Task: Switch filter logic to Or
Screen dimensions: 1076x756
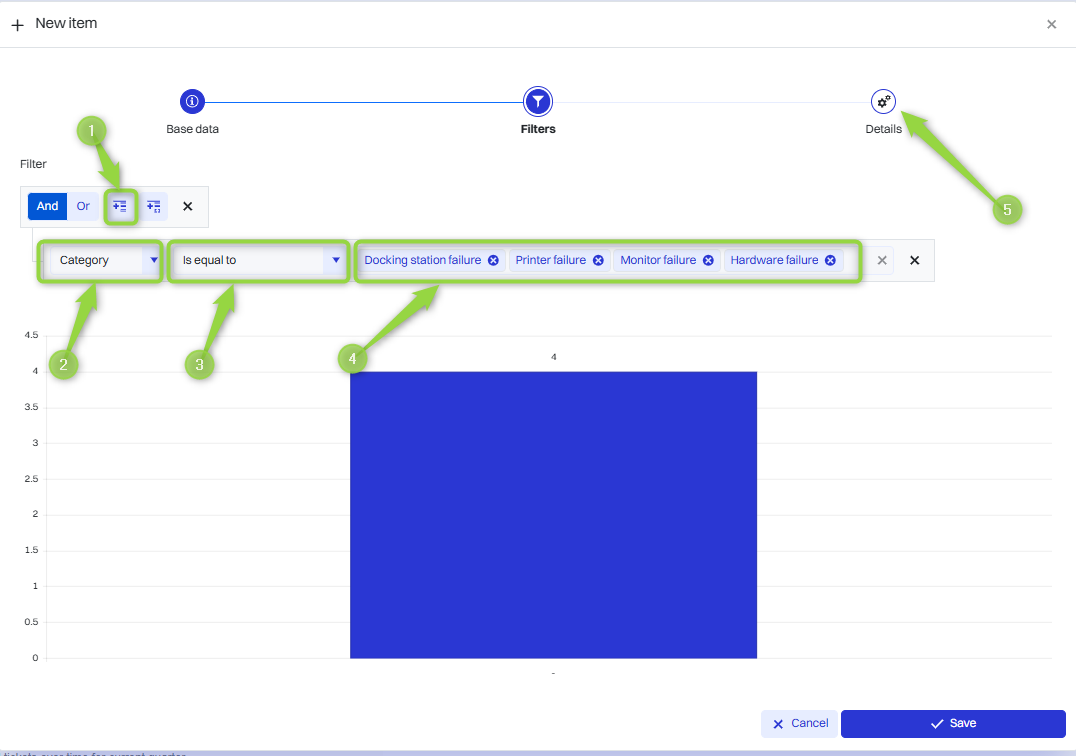Action: [83, 206]
